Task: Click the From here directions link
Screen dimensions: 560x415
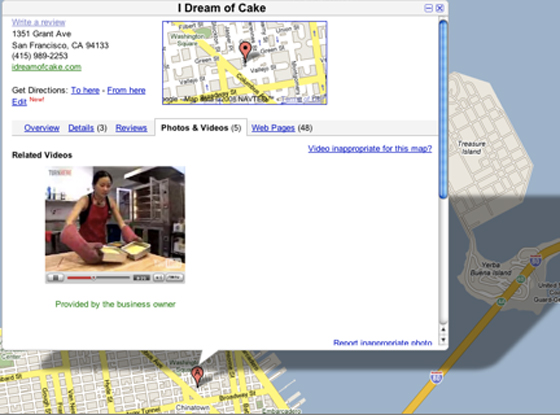Action: coord(126,90)
